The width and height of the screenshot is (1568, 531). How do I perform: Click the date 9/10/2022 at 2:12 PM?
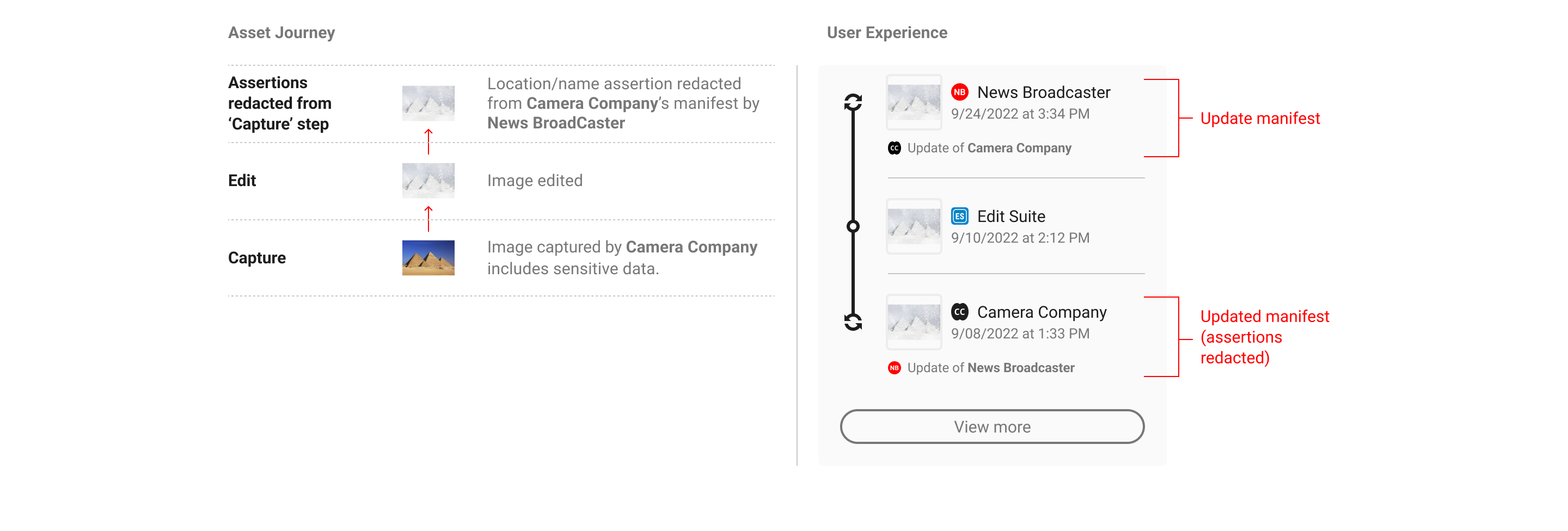pos(1020,238)
